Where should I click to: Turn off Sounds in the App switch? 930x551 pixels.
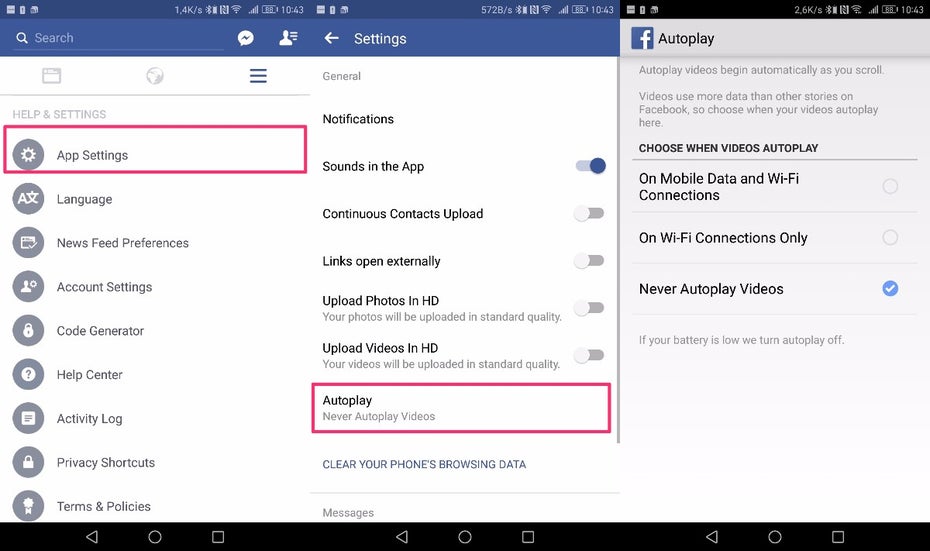tap(590, 166)
